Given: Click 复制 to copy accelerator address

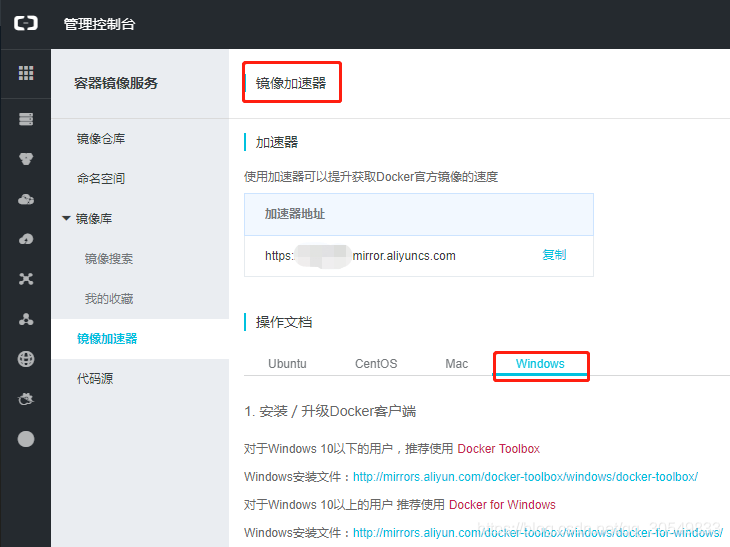Looking at the screenshot, I should 554,255.
